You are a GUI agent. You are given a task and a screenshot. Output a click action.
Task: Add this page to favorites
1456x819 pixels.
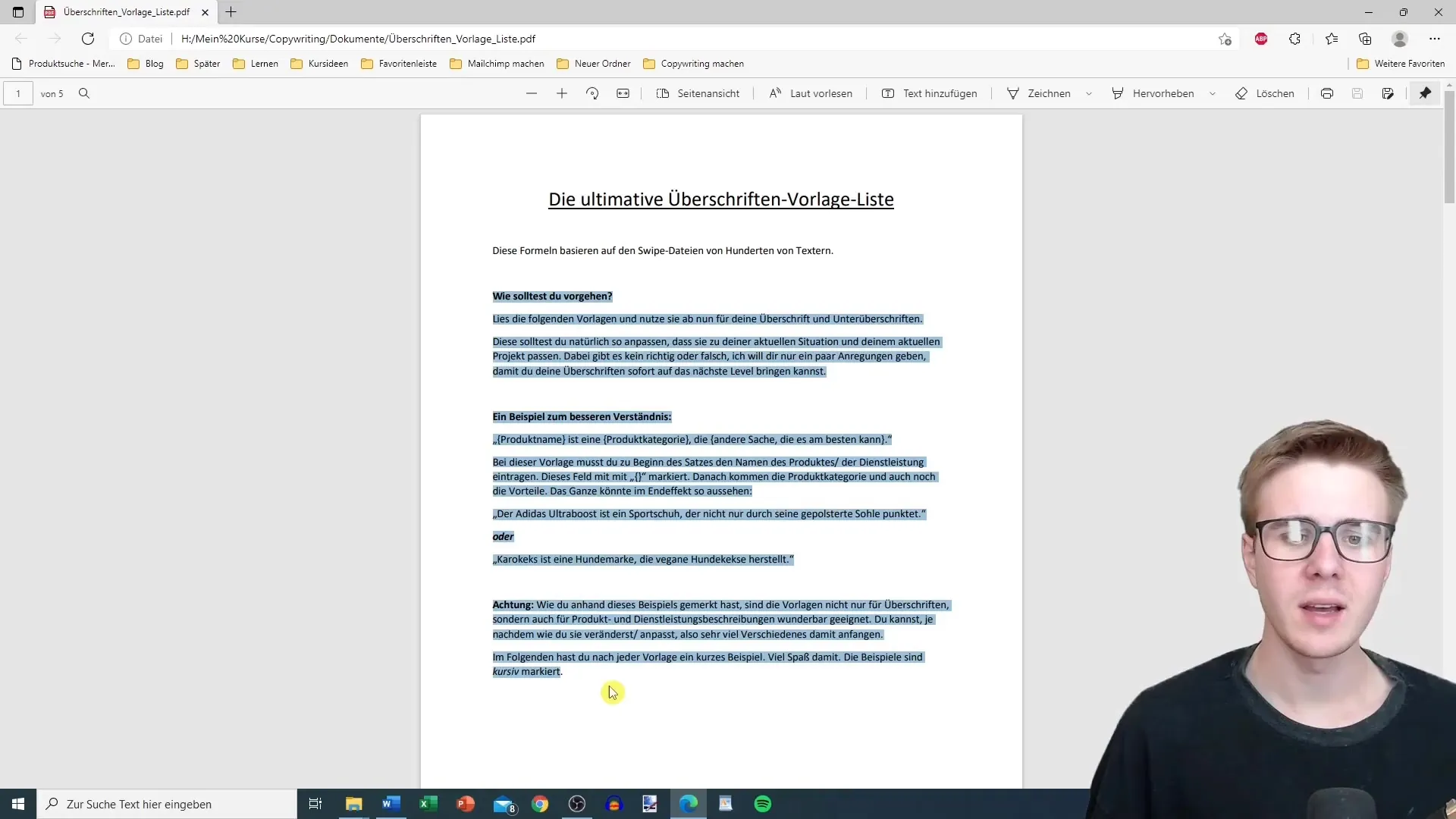1225,39
